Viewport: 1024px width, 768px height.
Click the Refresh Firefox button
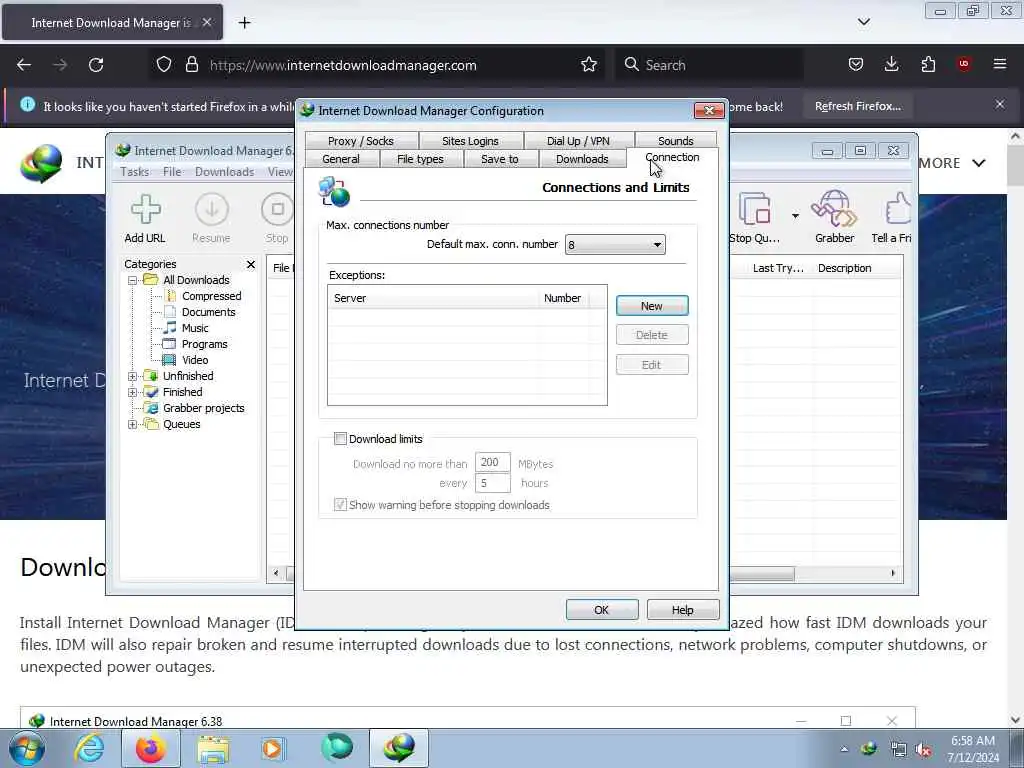tap(857, 106)
